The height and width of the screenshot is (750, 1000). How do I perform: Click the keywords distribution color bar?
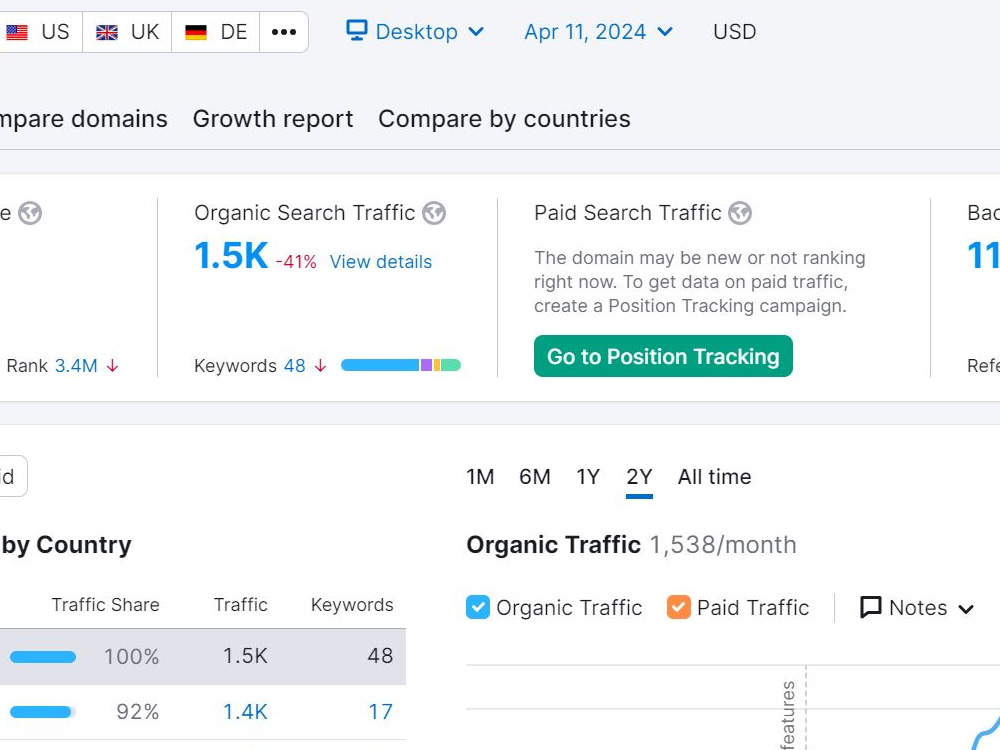click(x=401, y=365)
